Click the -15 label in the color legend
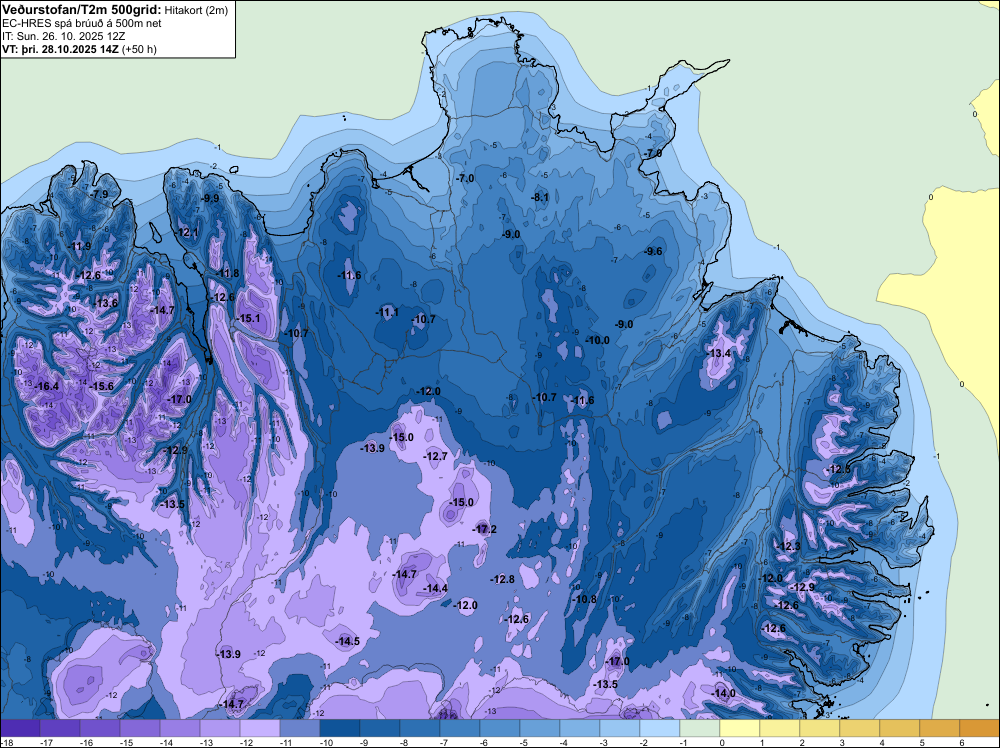1000x748 pixels. click(126, 742)
